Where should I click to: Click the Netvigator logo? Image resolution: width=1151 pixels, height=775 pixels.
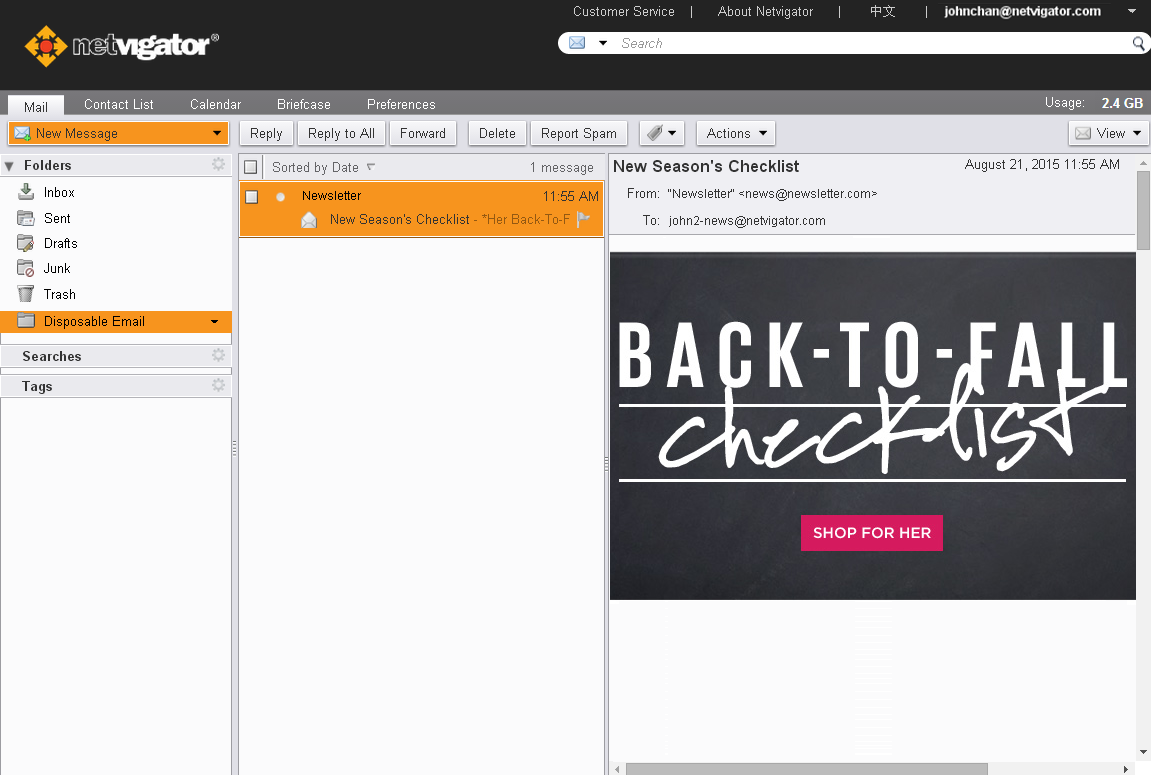click(122, 45)
